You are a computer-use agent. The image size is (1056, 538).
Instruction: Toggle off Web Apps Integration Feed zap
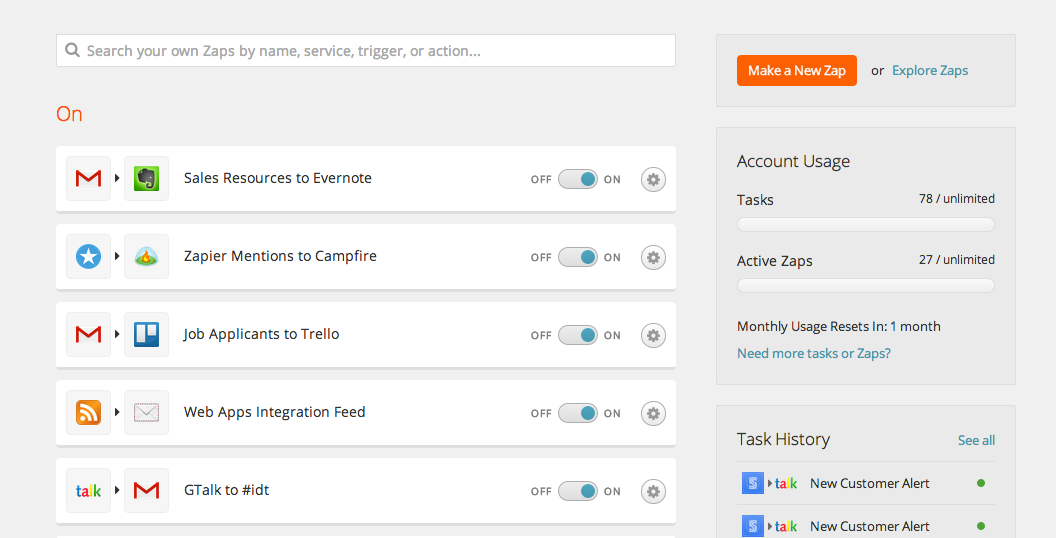578,413
